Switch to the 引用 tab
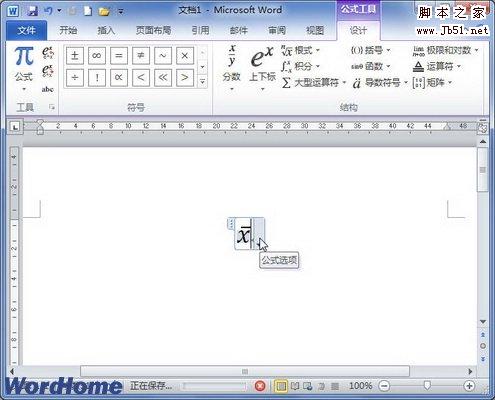 200,31
